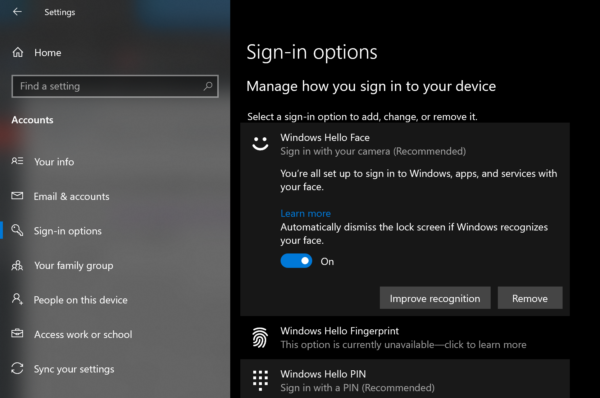Expand the Windows Hello PIN option
The height and width of the screenshot is (398, 600).
tap(405, 379)
